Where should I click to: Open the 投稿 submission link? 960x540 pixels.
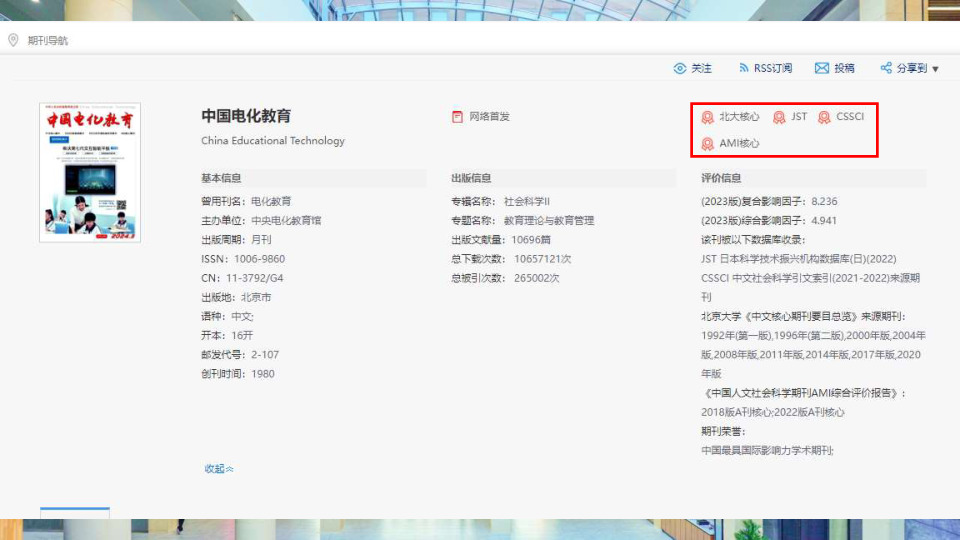pyautogui.click(x=844, y=69)
